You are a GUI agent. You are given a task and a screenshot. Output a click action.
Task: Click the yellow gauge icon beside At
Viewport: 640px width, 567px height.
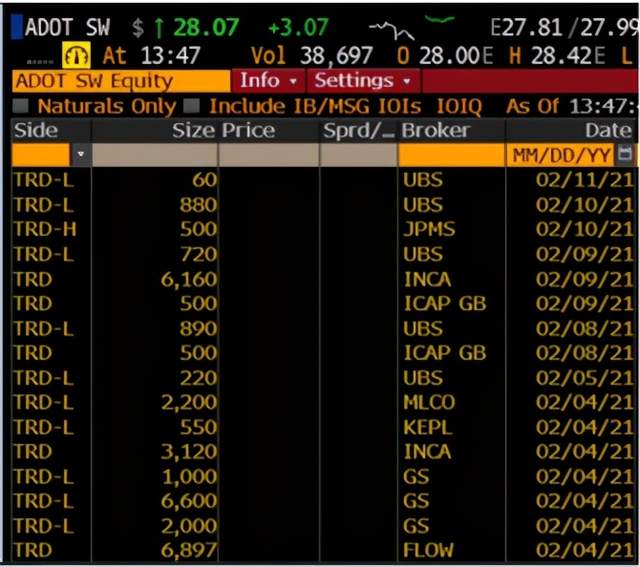[x=76, y=55]
